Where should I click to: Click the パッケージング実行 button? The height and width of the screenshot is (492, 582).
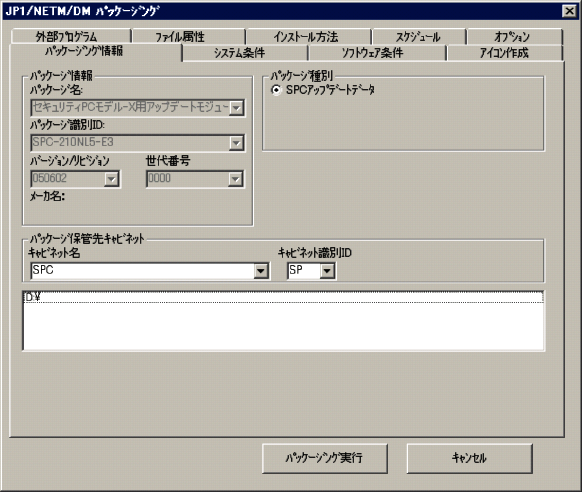325,458
